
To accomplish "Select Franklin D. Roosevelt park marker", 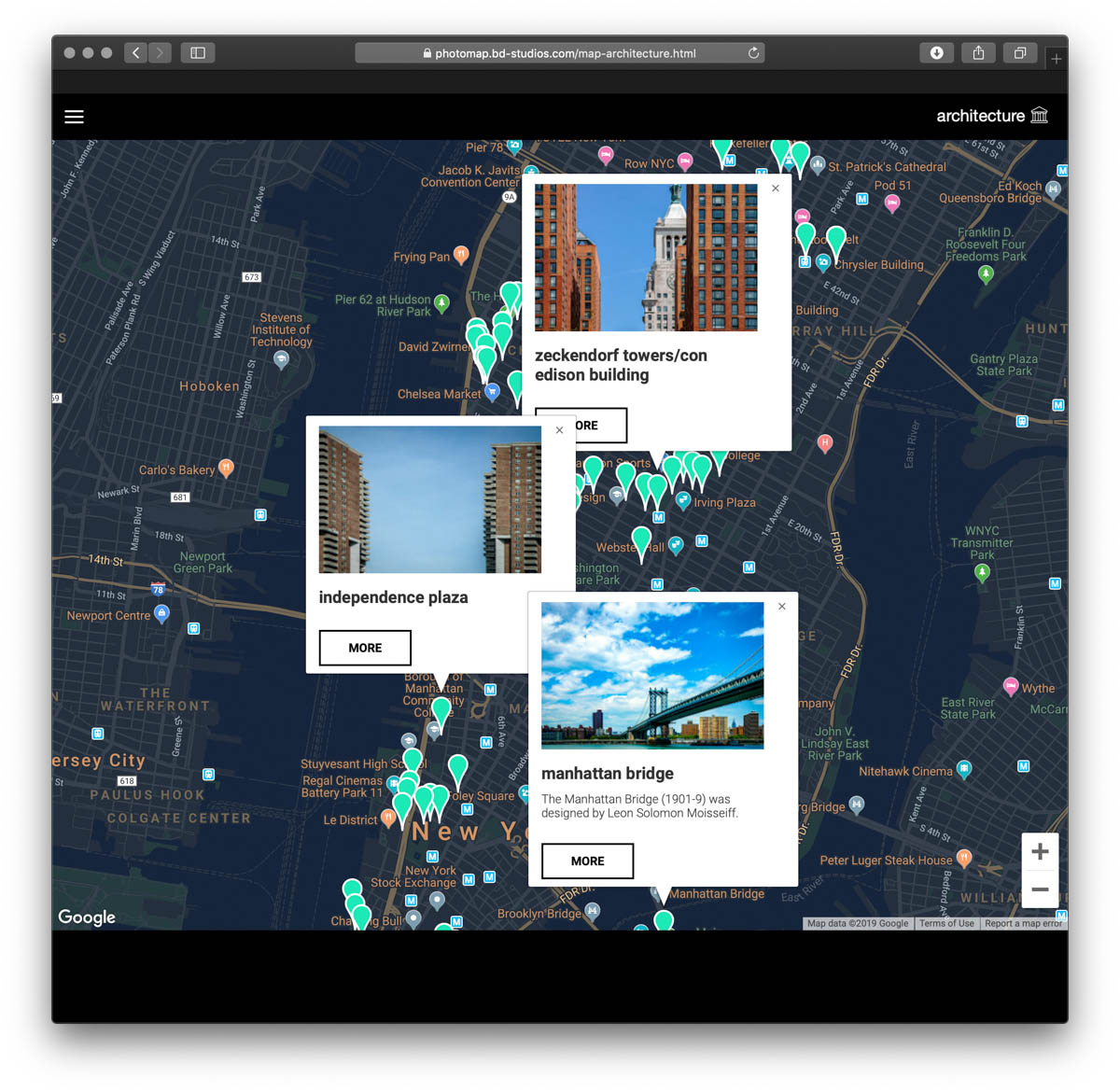I will [x=986, y=273].
